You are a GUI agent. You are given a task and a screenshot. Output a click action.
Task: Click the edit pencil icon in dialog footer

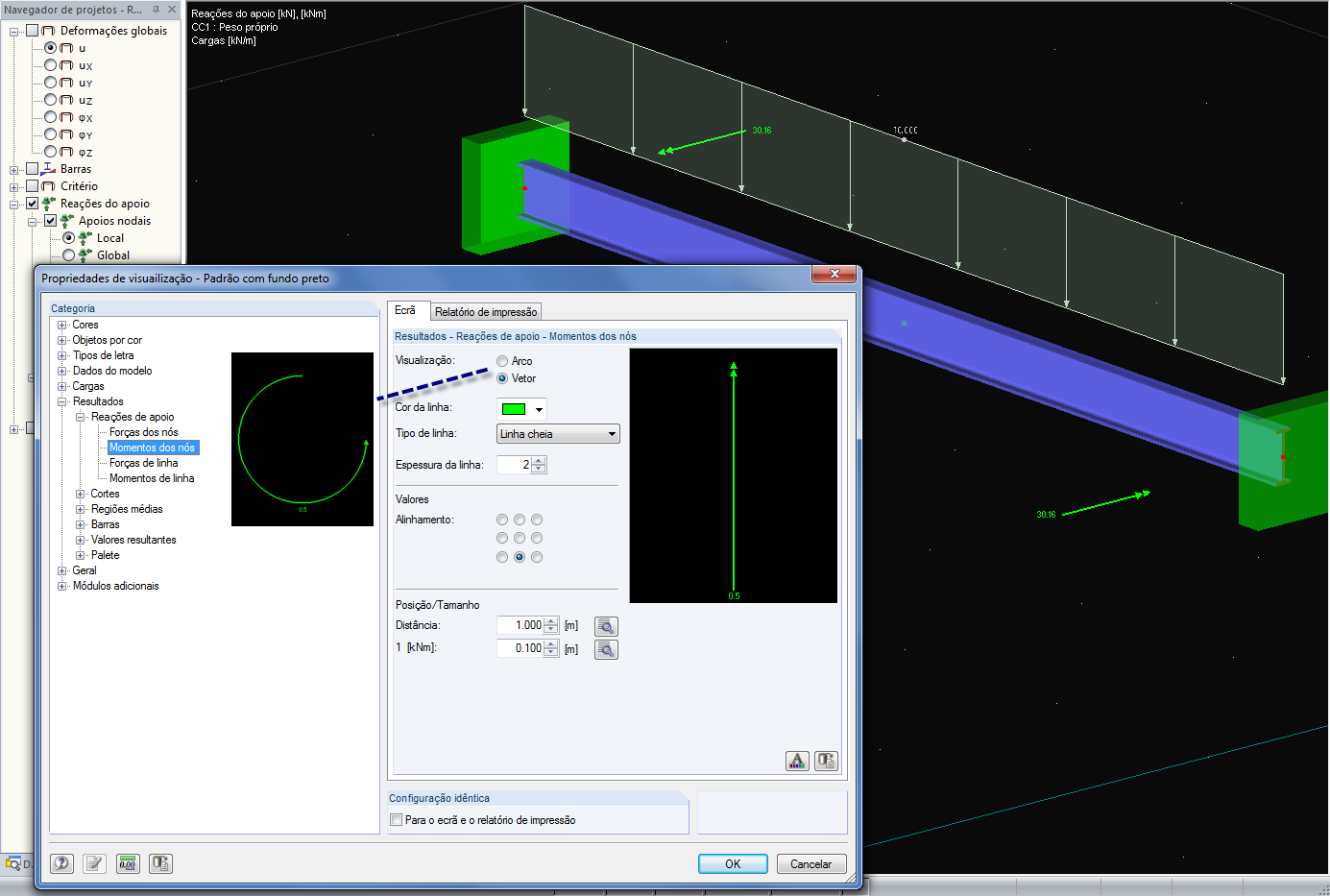94,863
